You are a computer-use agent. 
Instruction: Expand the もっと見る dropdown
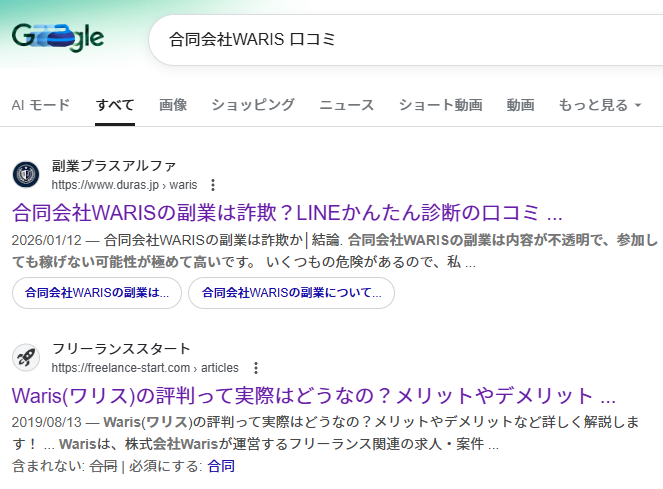(600, 105)
